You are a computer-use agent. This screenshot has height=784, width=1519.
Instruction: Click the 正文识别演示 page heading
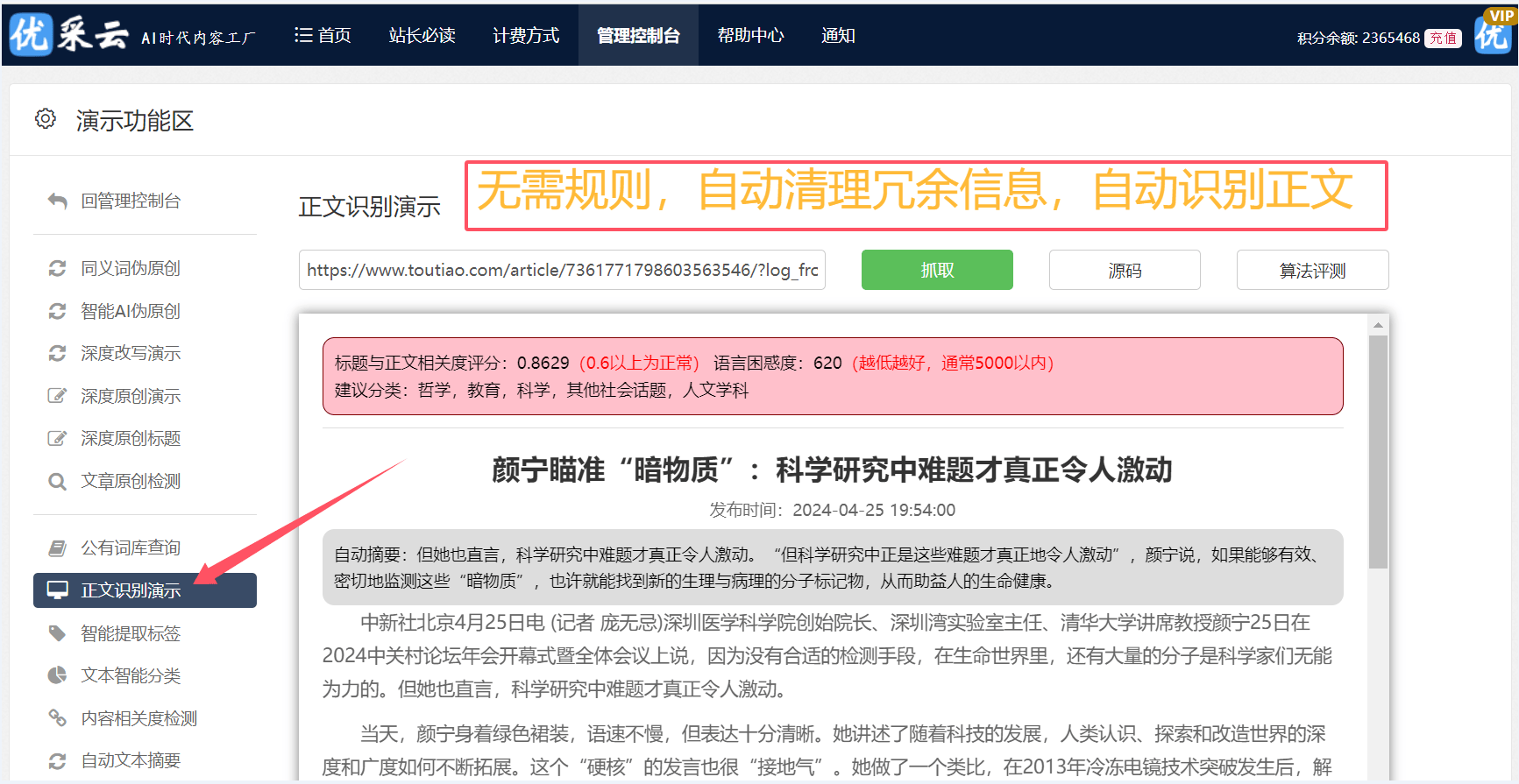(x=369, y=207)
